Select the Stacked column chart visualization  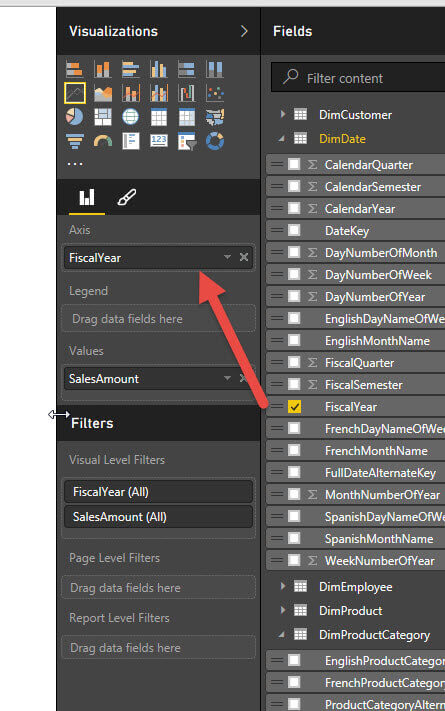103,69
